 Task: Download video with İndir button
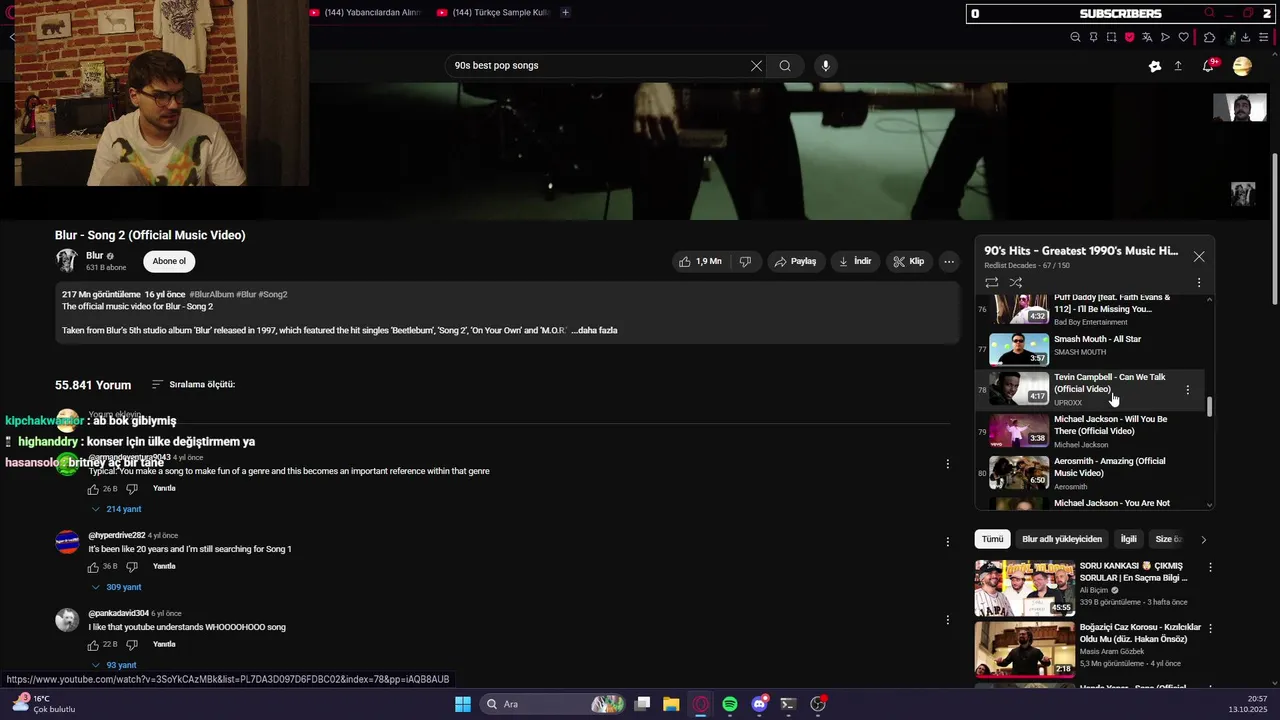(x=855, y=261)
